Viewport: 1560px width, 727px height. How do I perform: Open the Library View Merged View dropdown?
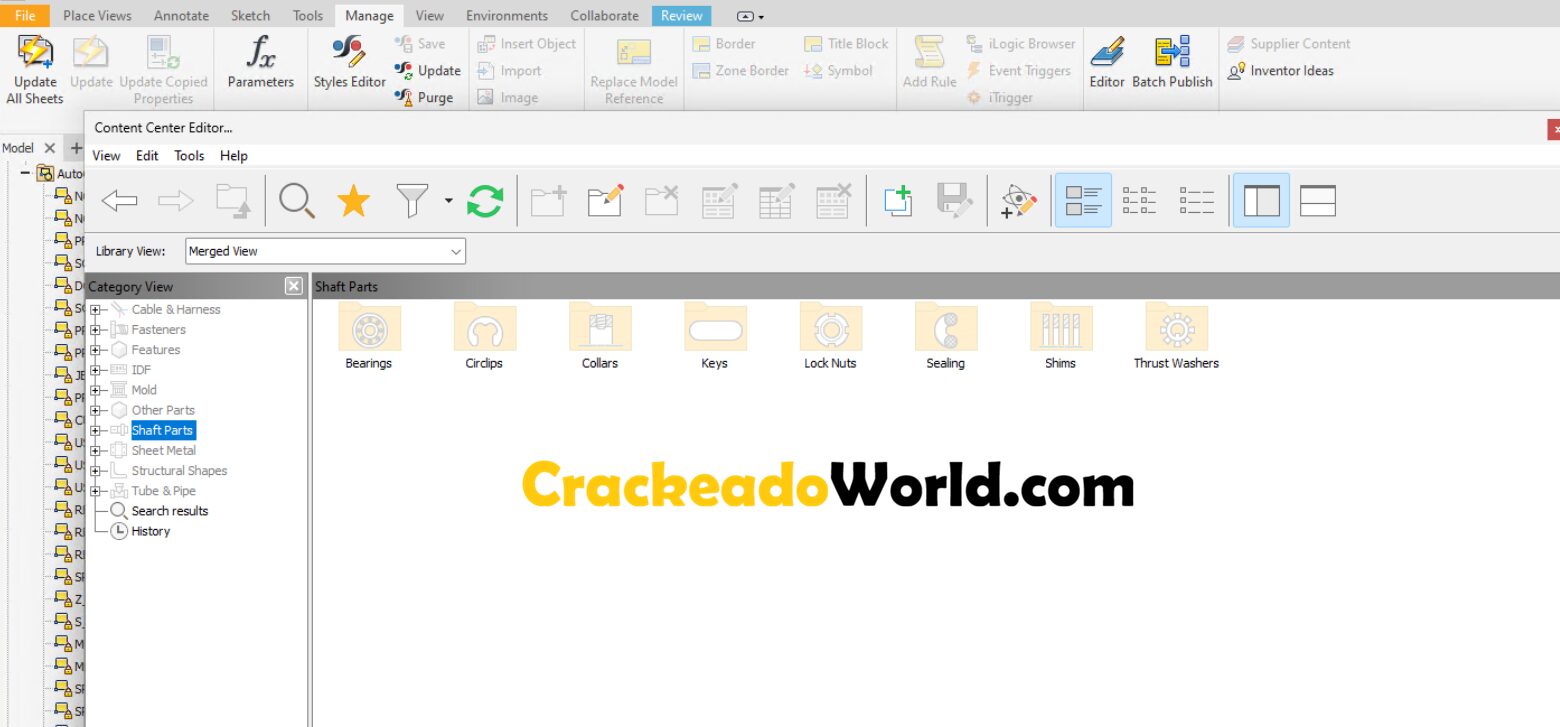[x=325, y=251]
